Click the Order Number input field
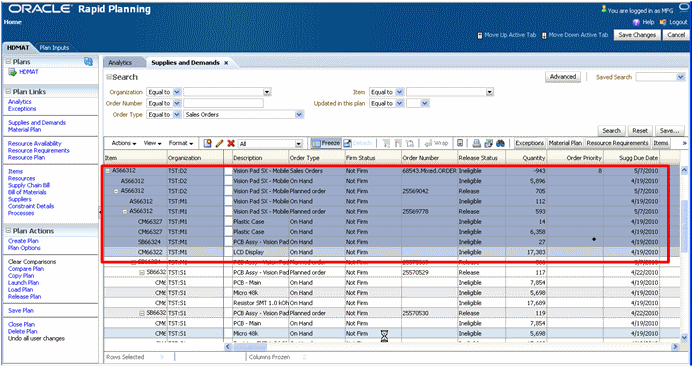The width and height of the screenshot is (695, 369). coord(223,103)
